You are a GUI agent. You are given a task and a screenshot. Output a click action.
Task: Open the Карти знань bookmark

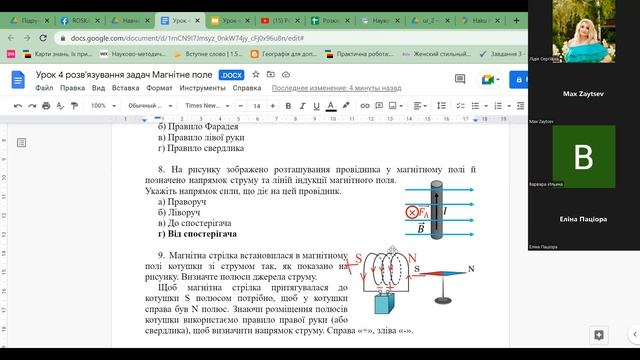click(x=58, y=54)
